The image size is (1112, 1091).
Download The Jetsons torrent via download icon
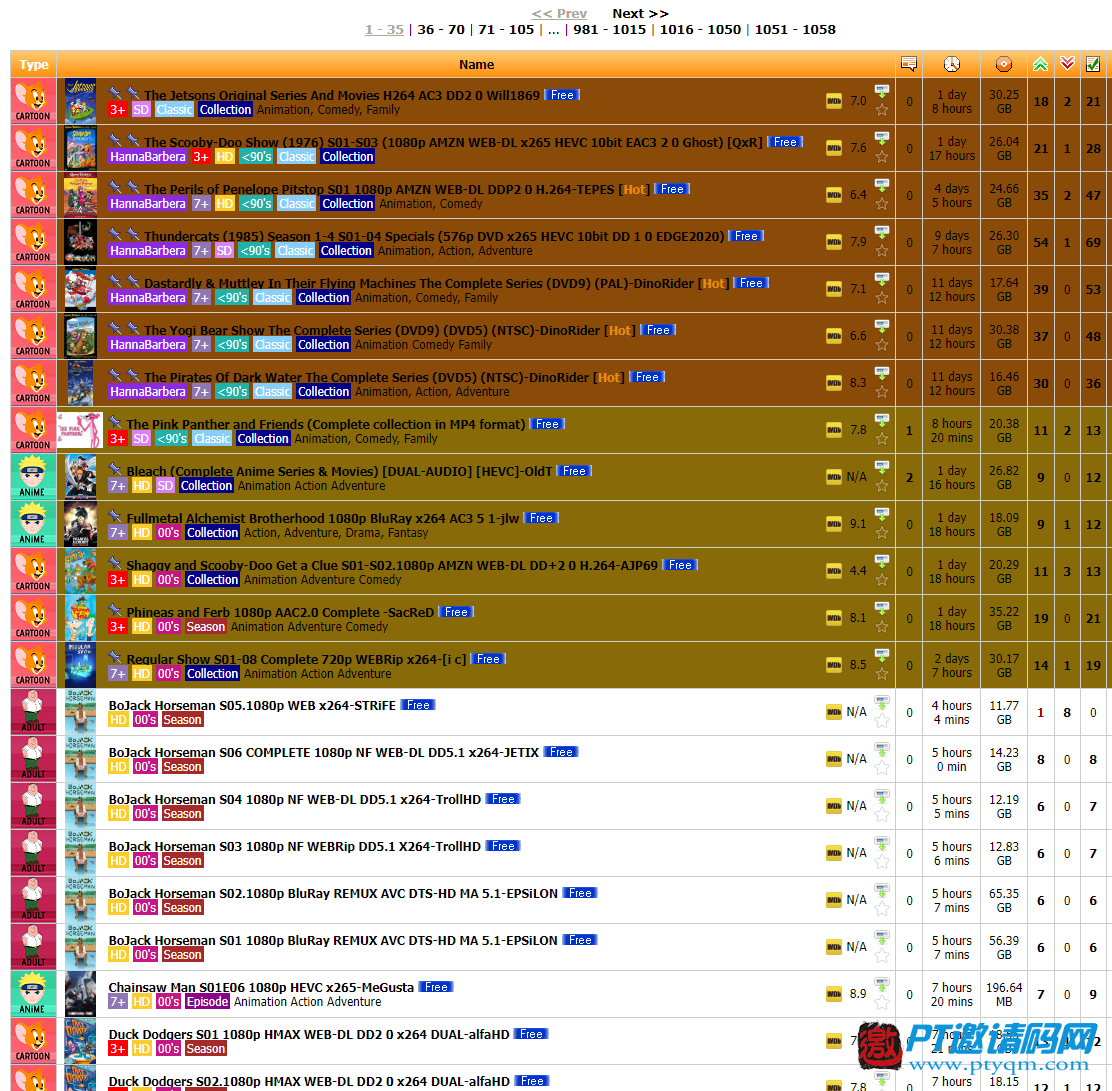[882, 92]
